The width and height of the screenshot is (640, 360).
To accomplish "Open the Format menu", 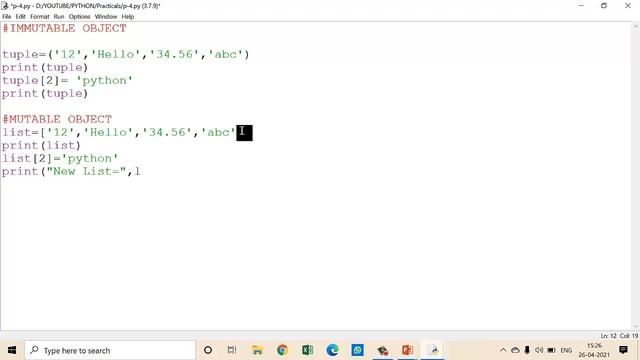I will point(40,17).
